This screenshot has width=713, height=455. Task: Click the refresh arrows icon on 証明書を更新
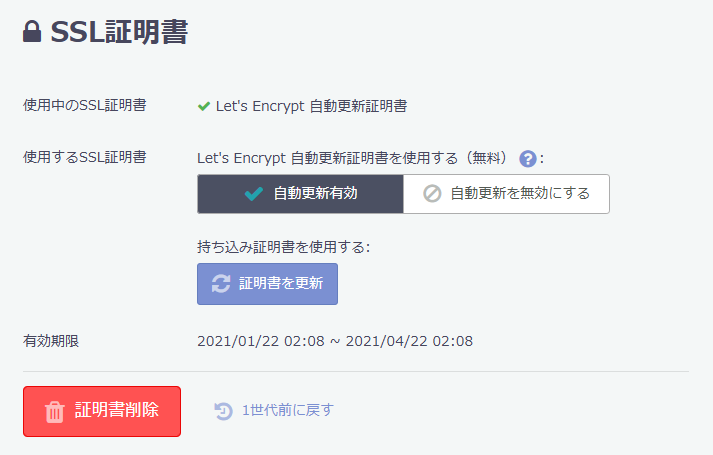tap(221, 284)
